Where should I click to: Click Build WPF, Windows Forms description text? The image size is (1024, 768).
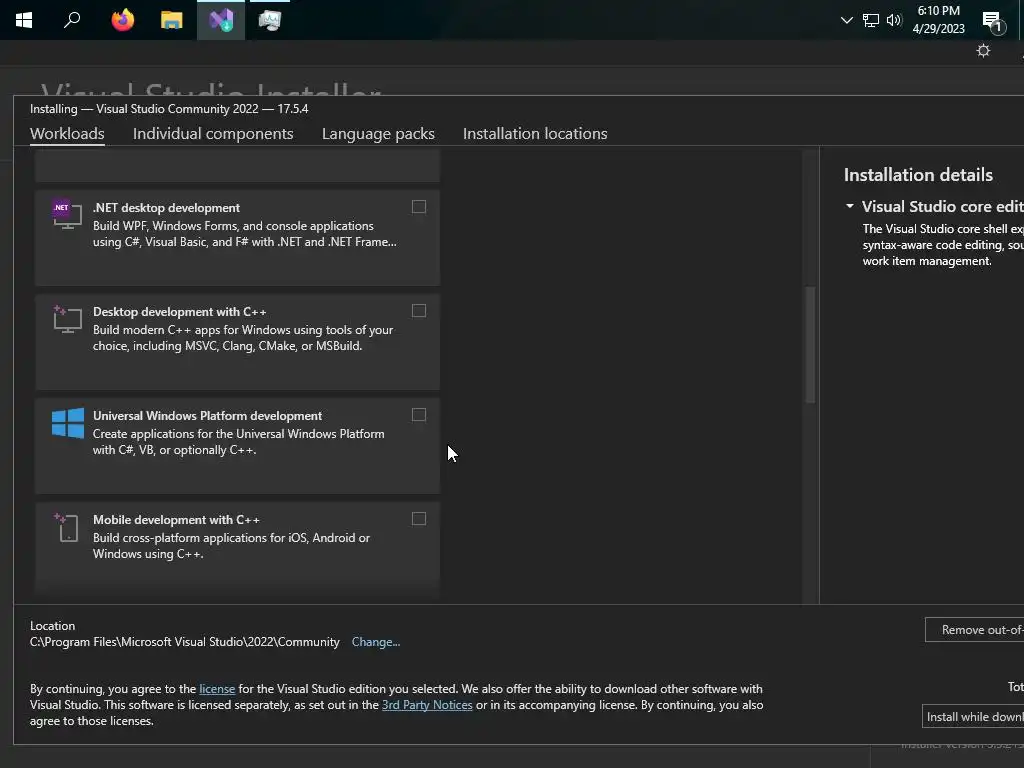click(244, 234)
